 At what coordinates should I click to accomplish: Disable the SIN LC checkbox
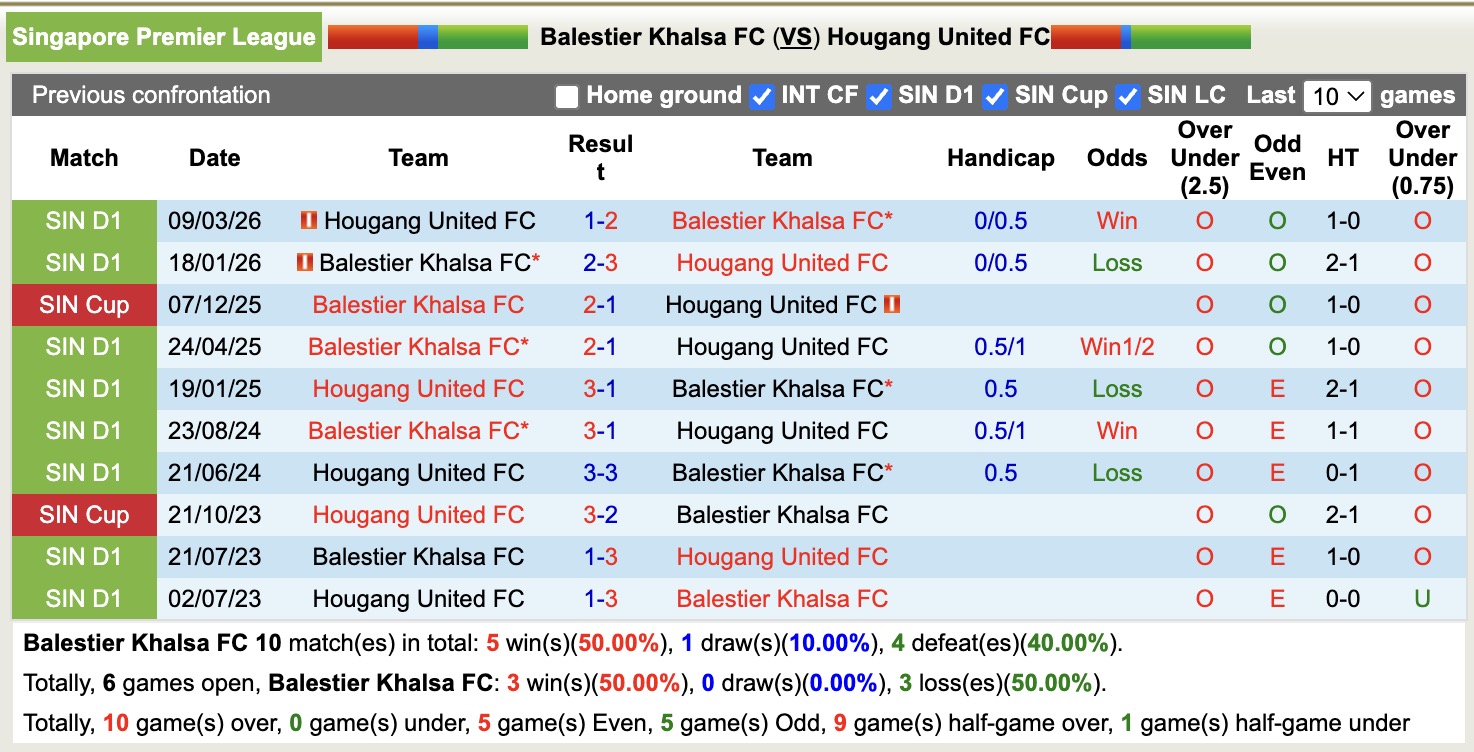click(1128, 96)
